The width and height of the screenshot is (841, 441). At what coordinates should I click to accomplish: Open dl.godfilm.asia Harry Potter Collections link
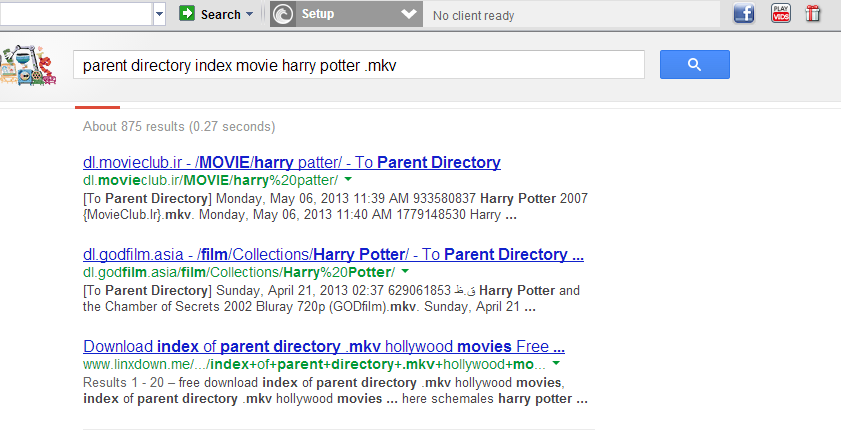coord(333,254)
